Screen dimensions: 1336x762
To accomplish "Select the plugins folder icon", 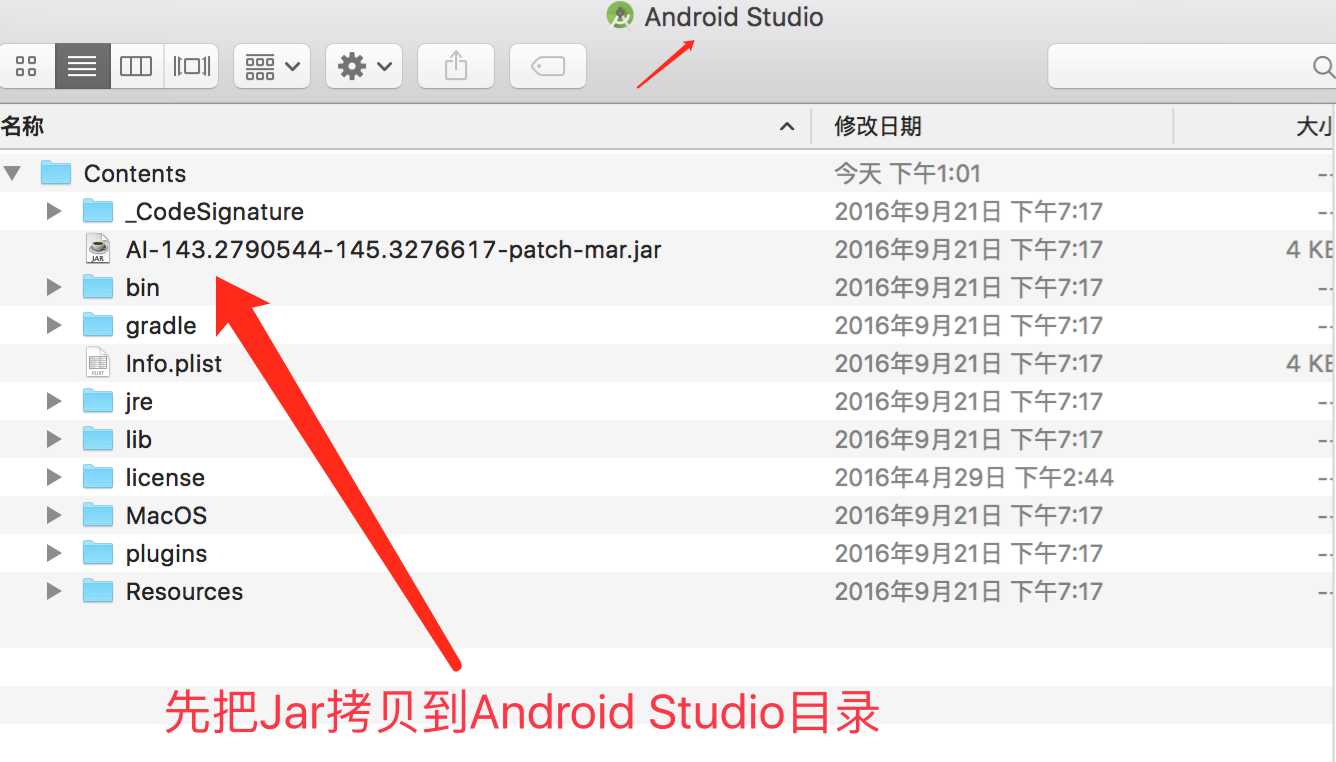I will [98, 553].
